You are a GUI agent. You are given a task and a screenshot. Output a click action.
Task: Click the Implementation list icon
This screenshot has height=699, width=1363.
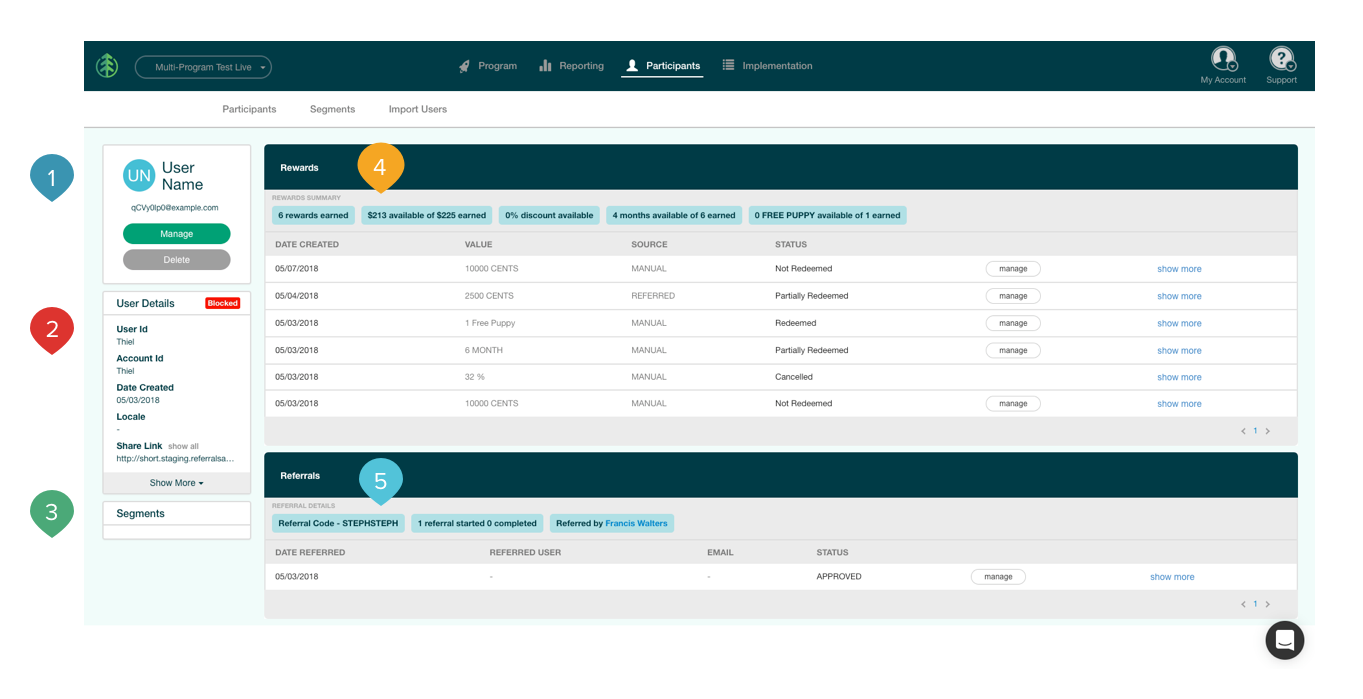(728, 65)
